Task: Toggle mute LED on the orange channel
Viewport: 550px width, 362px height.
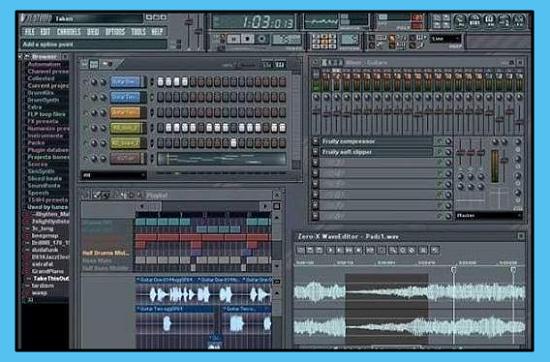Action: (85, 113)
